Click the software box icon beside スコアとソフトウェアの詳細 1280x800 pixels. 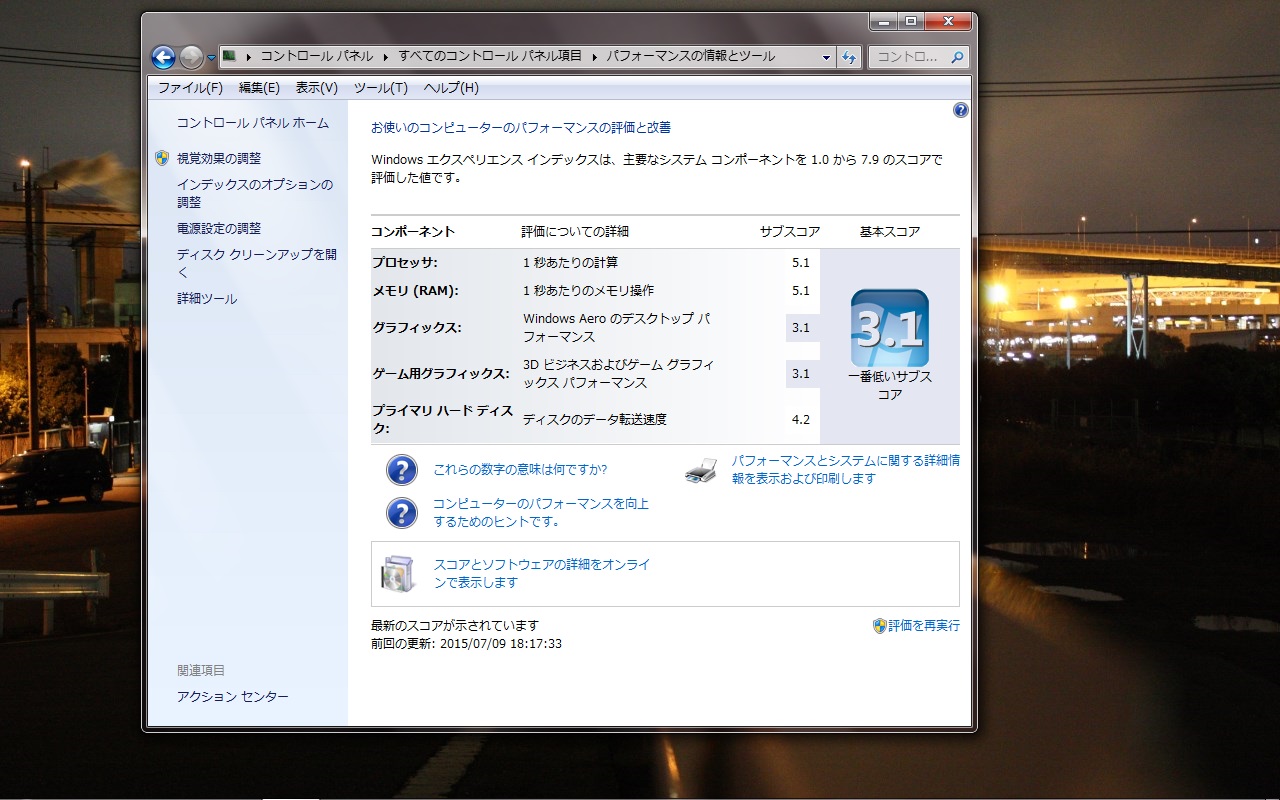click(x=397, y=573)
